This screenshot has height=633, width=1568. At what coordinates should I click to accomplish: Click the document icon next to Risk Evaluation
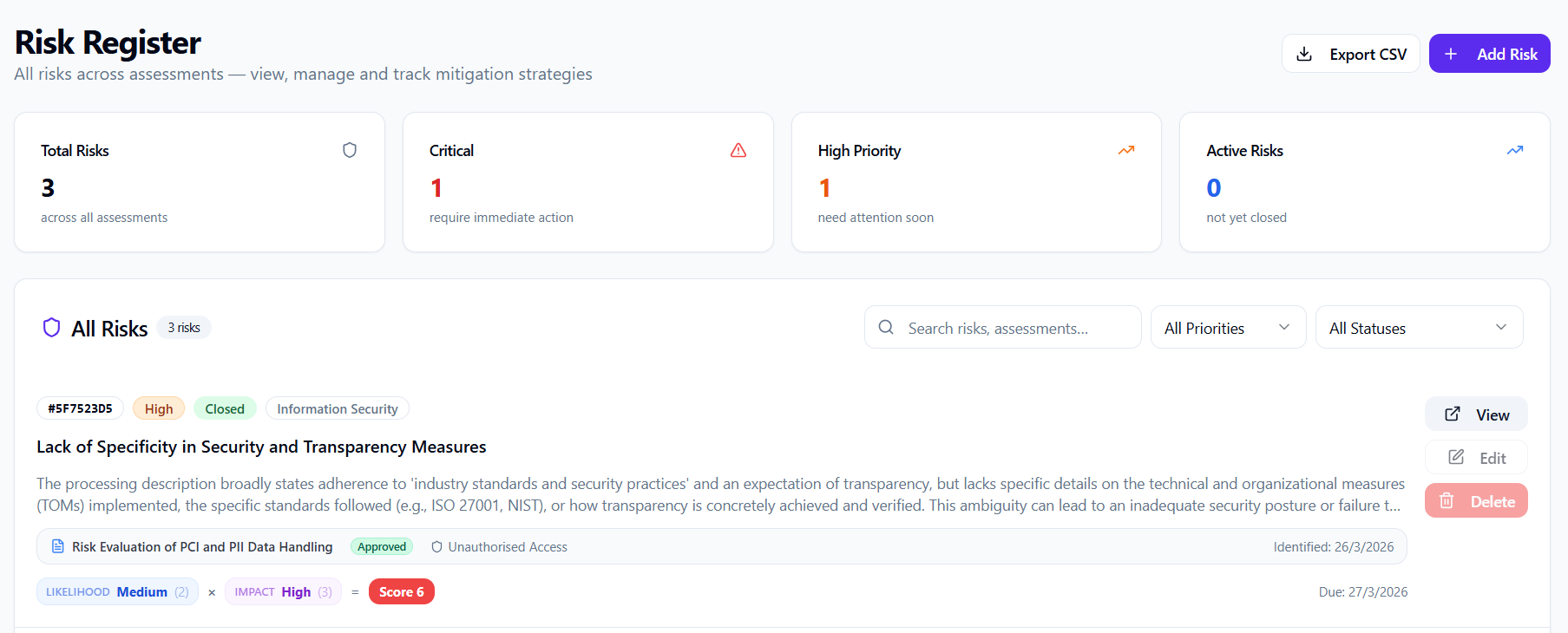pyautogui.click(x=58, y=546)
